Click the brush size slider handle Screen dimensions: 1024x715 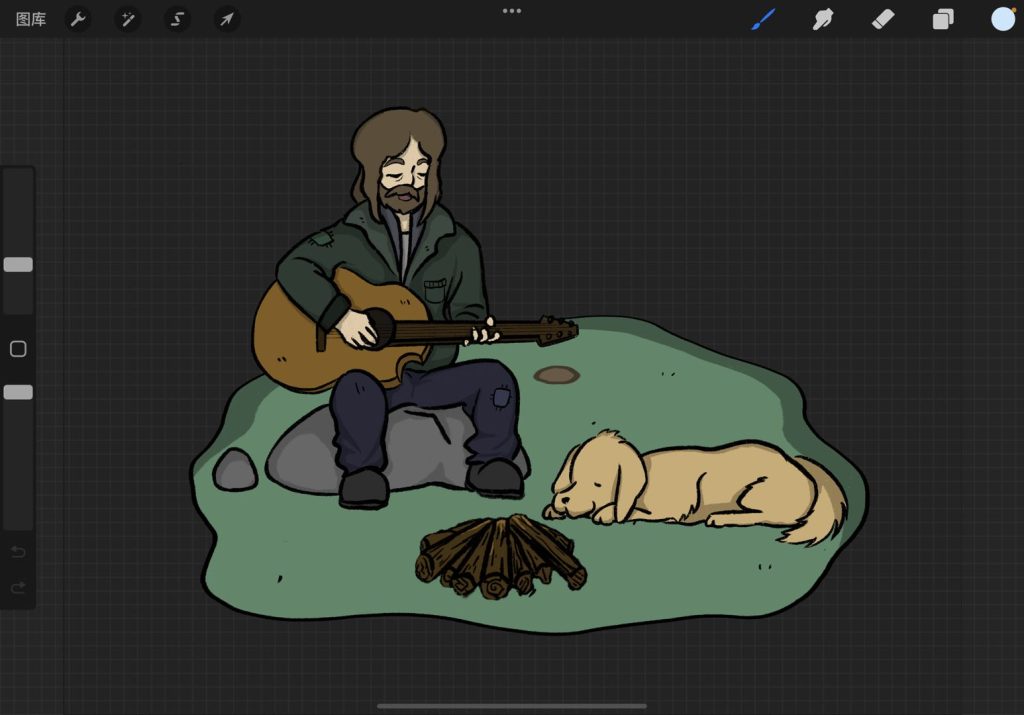coord(18,265)
